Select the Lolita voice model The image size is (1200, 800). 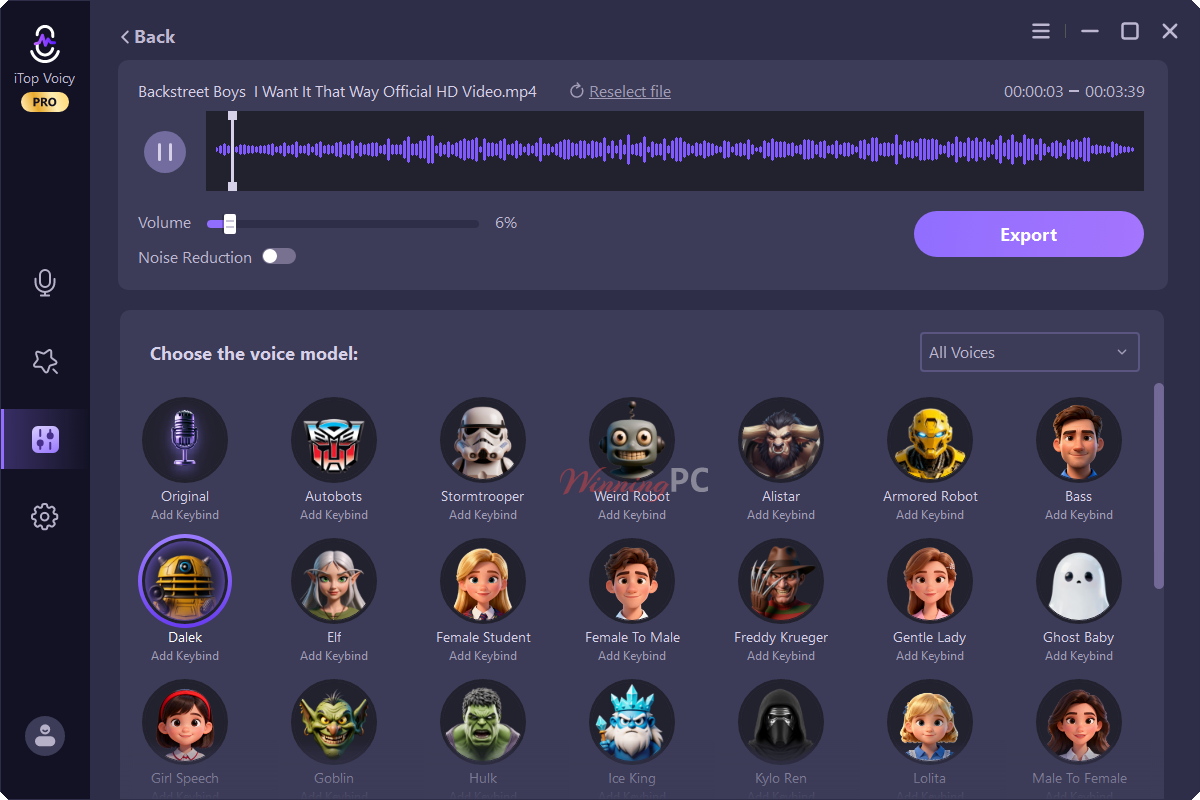[930, 722]
